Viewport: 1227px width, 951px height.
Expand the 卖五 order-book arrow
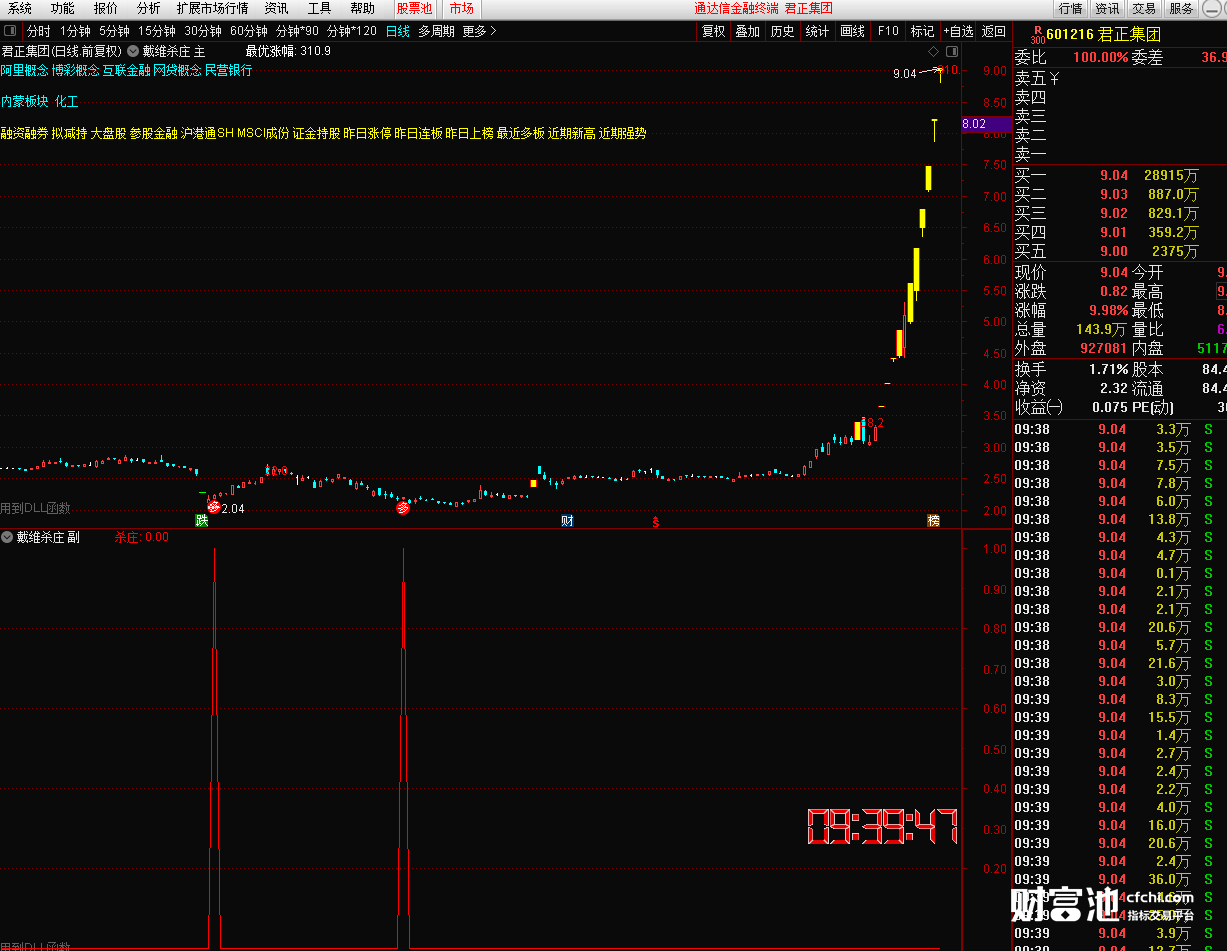click(x=1054, y=78)
